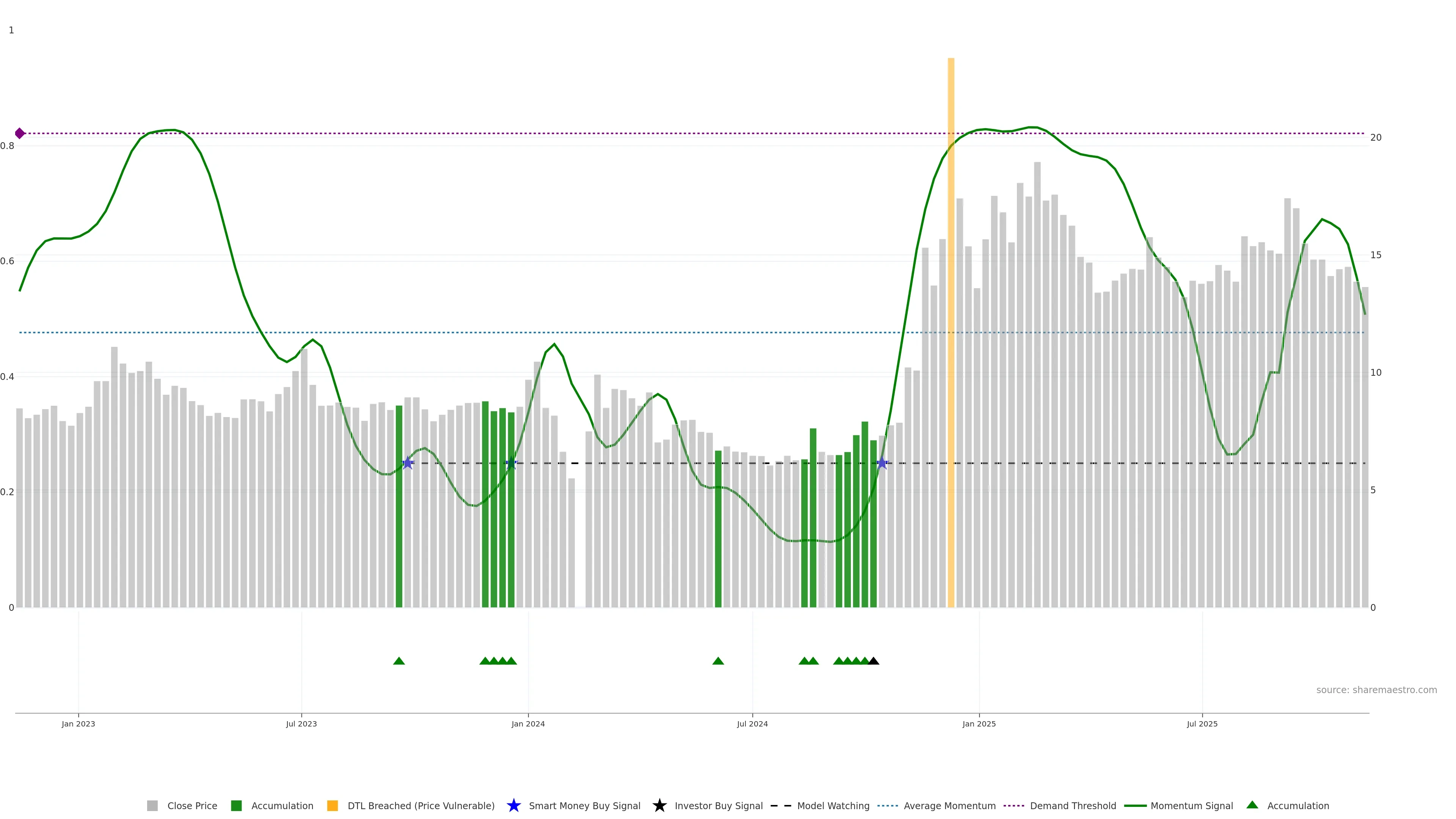Click the Jan 2023 date tick label
Image resolution: width=1456 pixels, height=819 pixels.
[78, 723]
